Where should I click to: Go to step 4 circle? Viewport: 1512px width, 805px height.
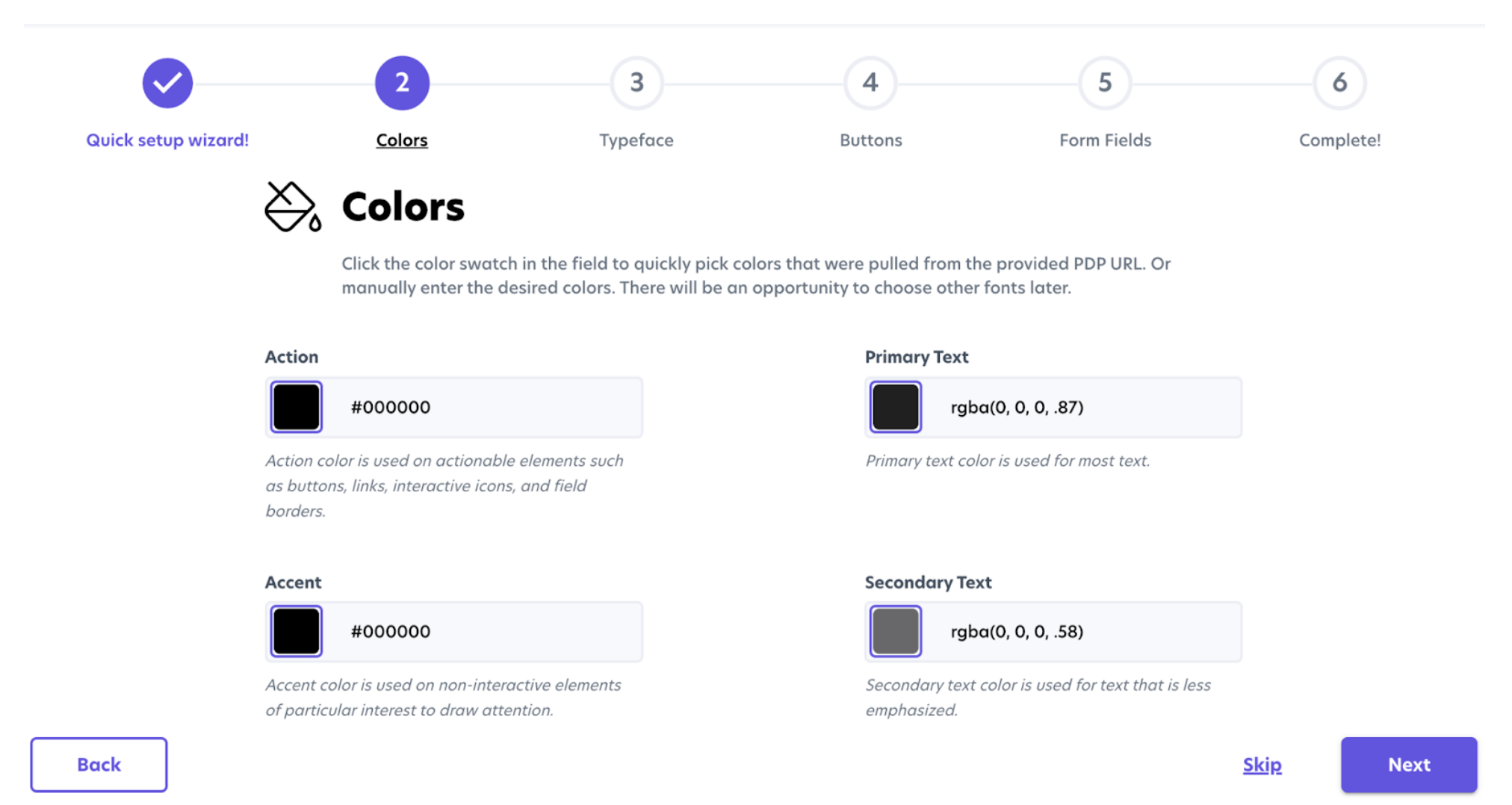(870, 83)
